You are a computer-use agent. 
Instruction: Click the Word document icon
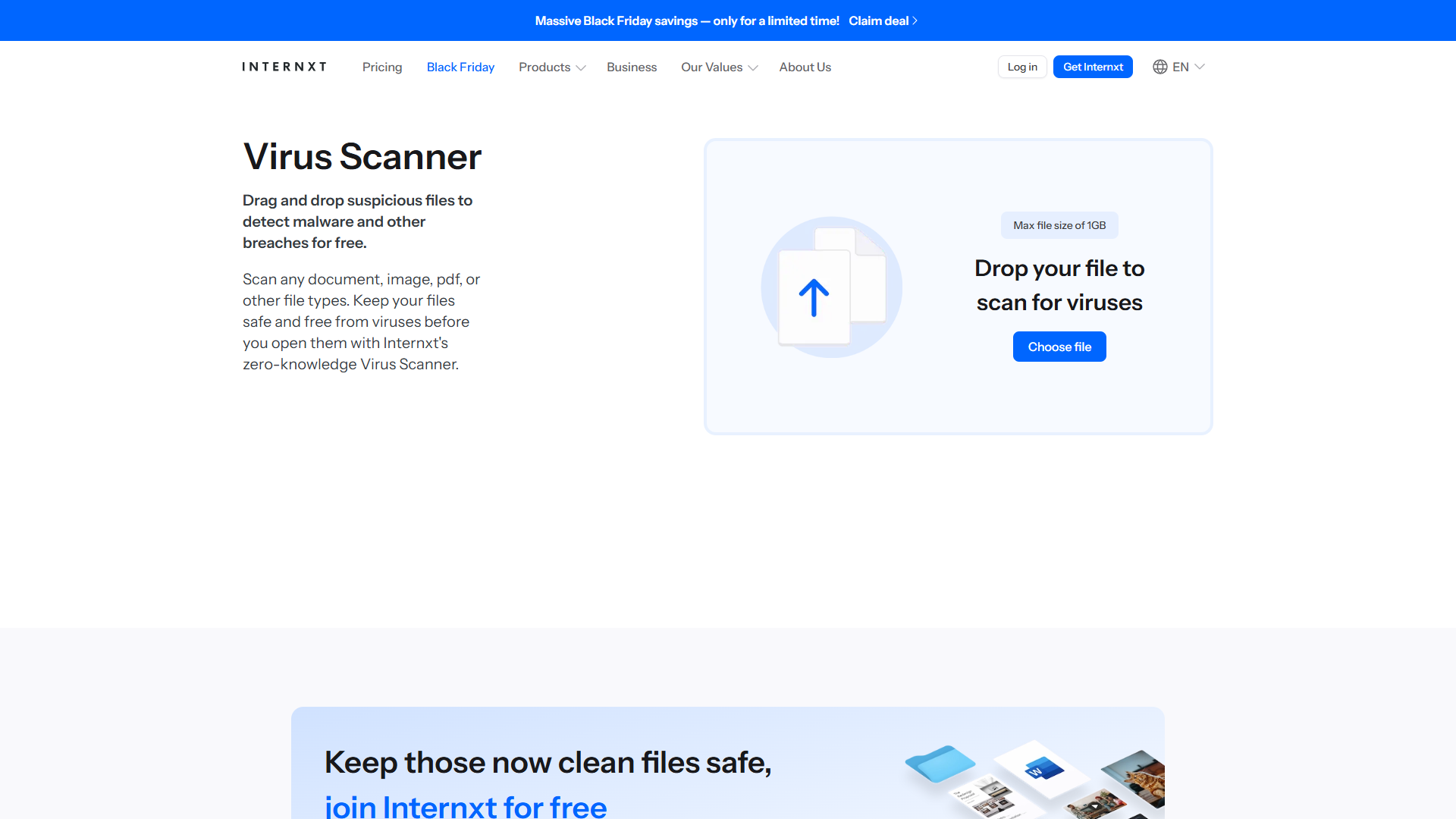1043,769
